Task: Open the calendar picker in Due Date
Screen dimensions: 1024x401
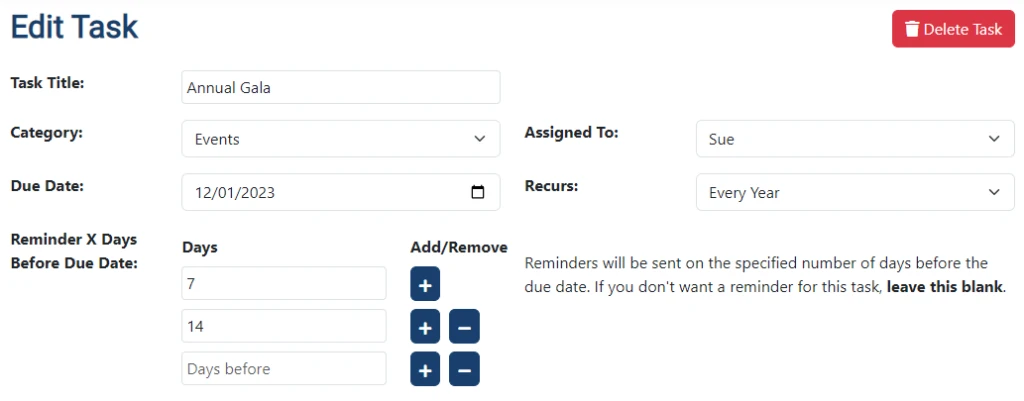Action: tap(477, 193)
